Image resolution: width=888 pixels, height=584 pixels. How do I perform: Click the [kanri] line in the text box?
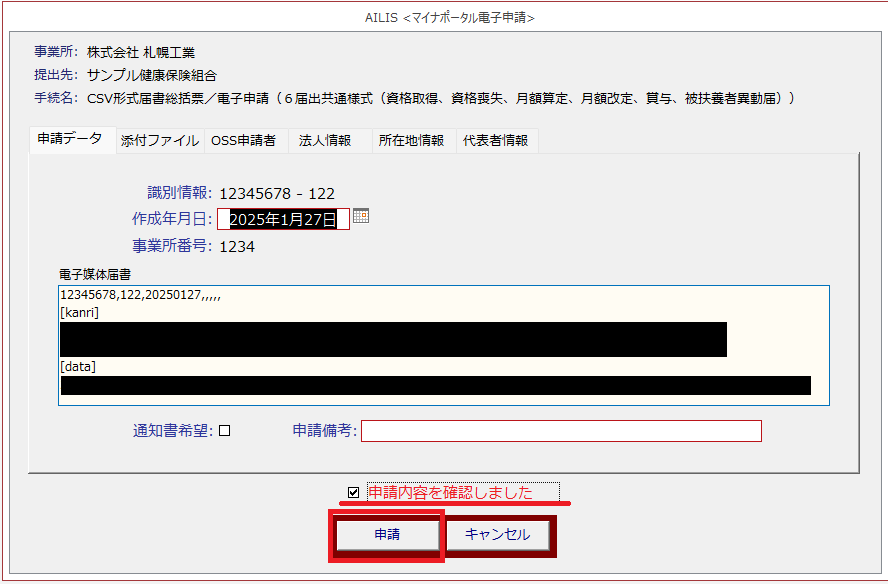point(80,313)
